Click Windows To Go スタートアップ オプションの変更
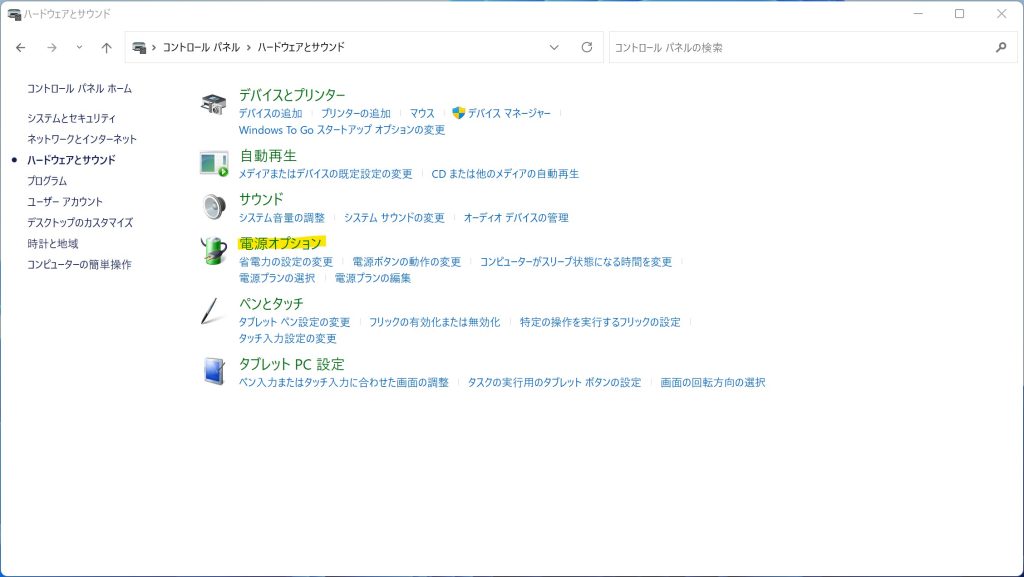This screenshot has width=1024, height=577. [x=342, y=130]
